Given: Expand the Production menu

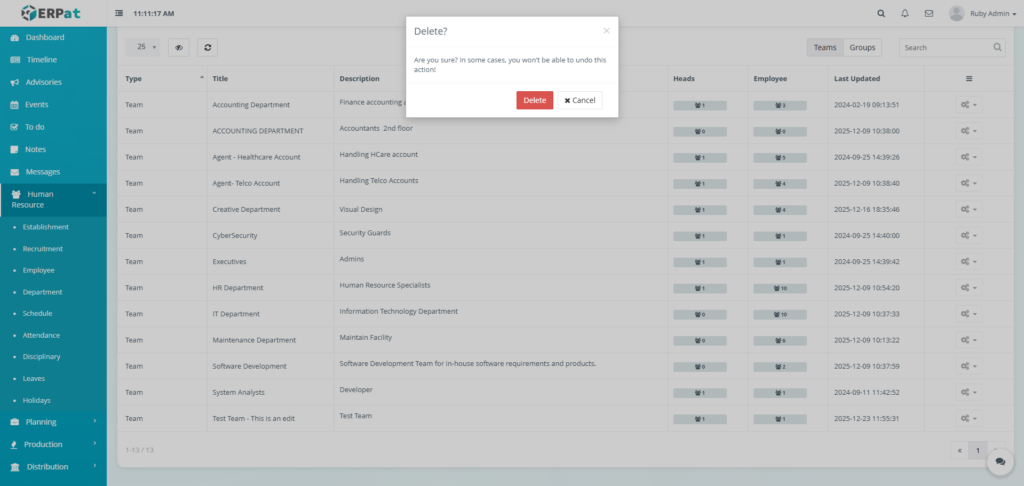Looking at the screenshot, I should [53, 444].
